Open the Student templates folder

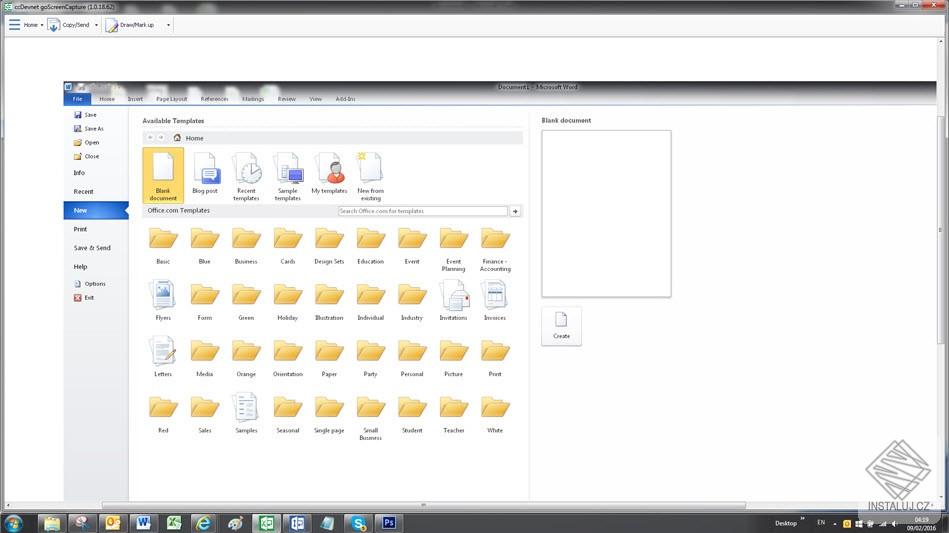click(412, 414)
